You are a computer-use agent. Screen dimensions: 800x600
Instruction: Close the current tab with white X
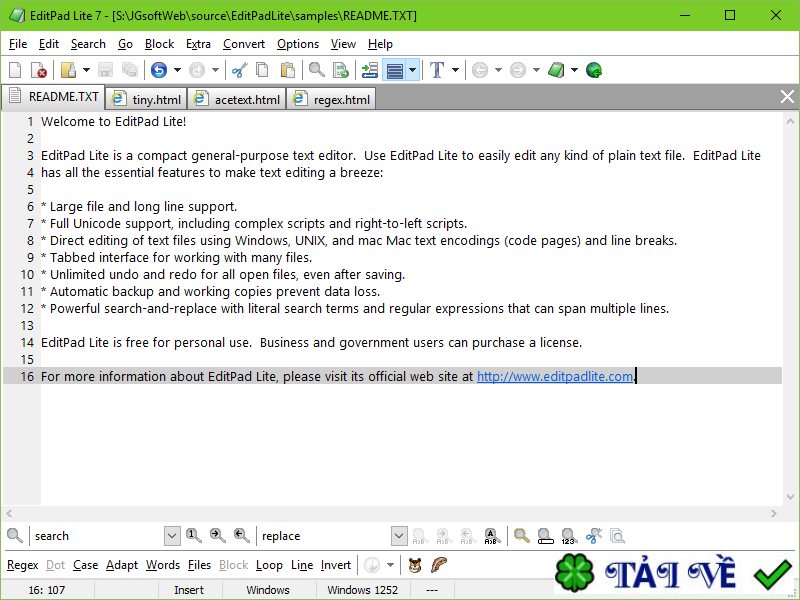pos(787,96)
